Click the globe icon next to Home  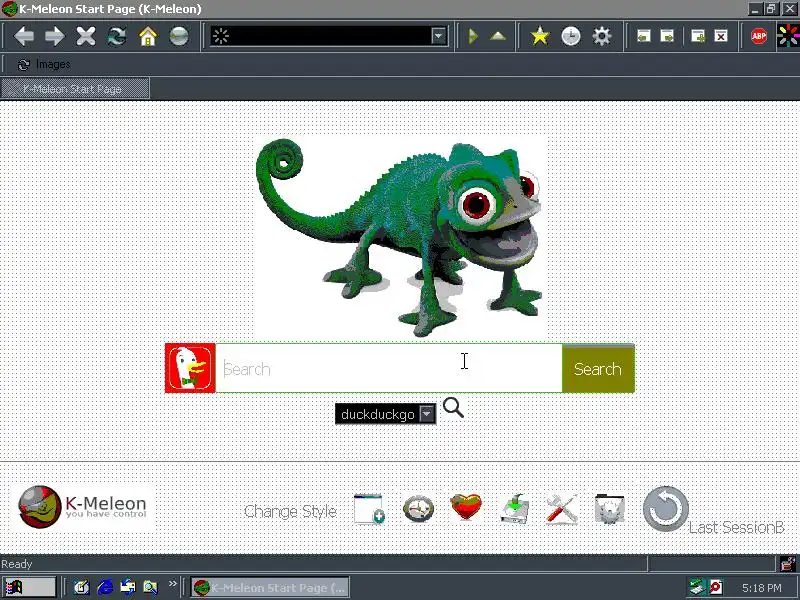click(179, 36)
